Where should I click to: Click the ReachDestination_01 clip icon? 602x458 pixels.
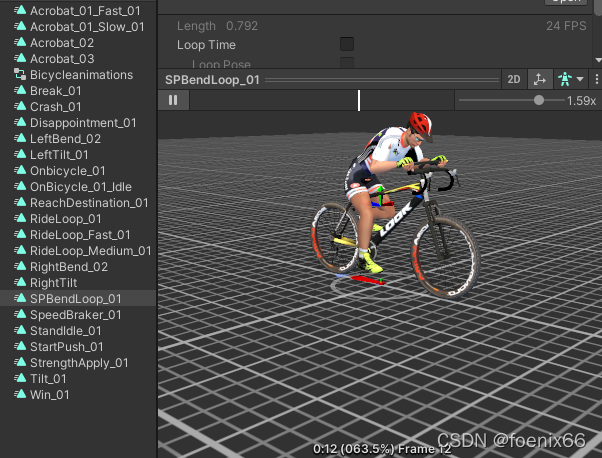click(x=20, y=202)
